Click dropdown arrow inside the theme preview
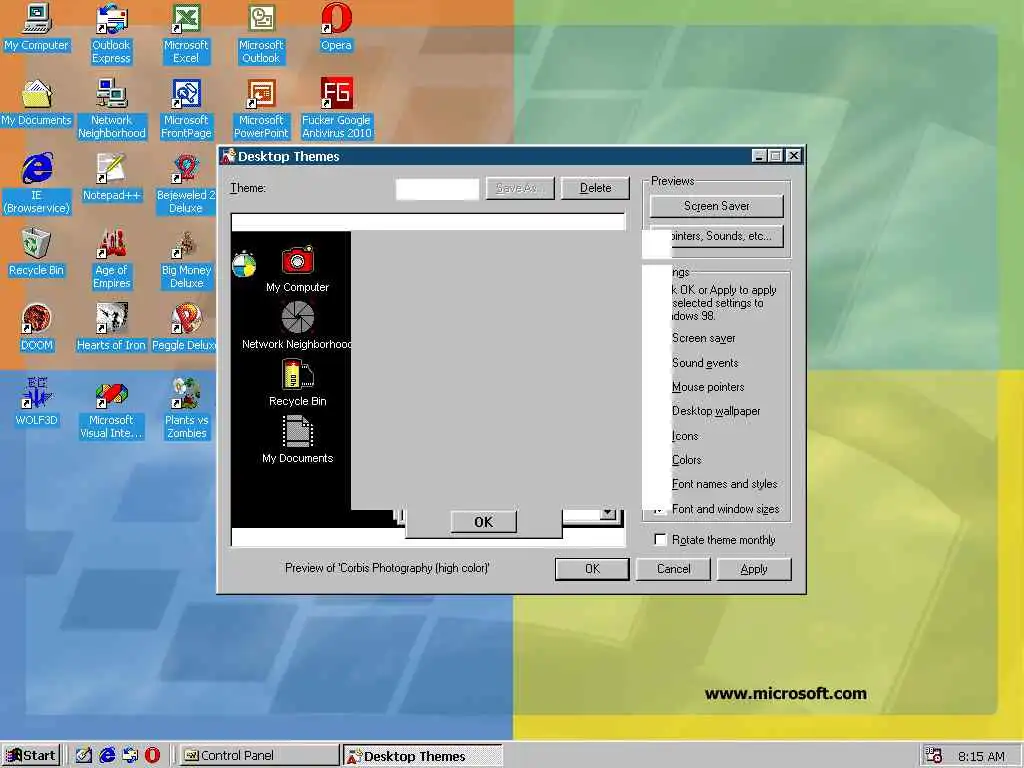 pos(608,513)
